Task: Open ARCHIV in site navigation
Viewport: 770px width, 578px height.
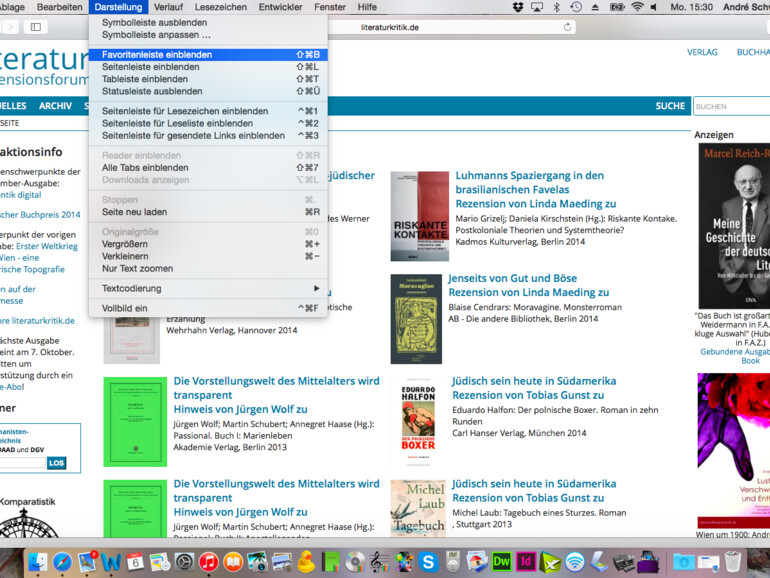Action: pos(55,106)
